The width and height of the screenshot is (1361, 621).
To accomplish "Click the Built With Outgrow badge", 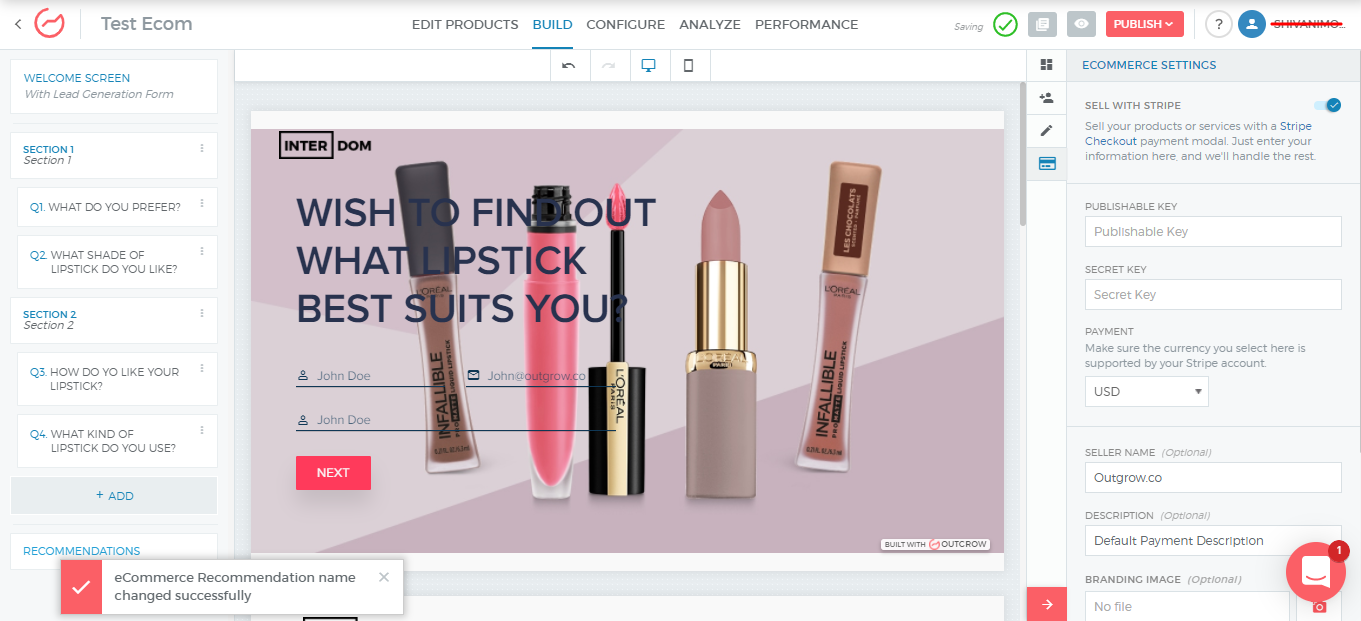I will pyautogui.click(x=935, y=544).
